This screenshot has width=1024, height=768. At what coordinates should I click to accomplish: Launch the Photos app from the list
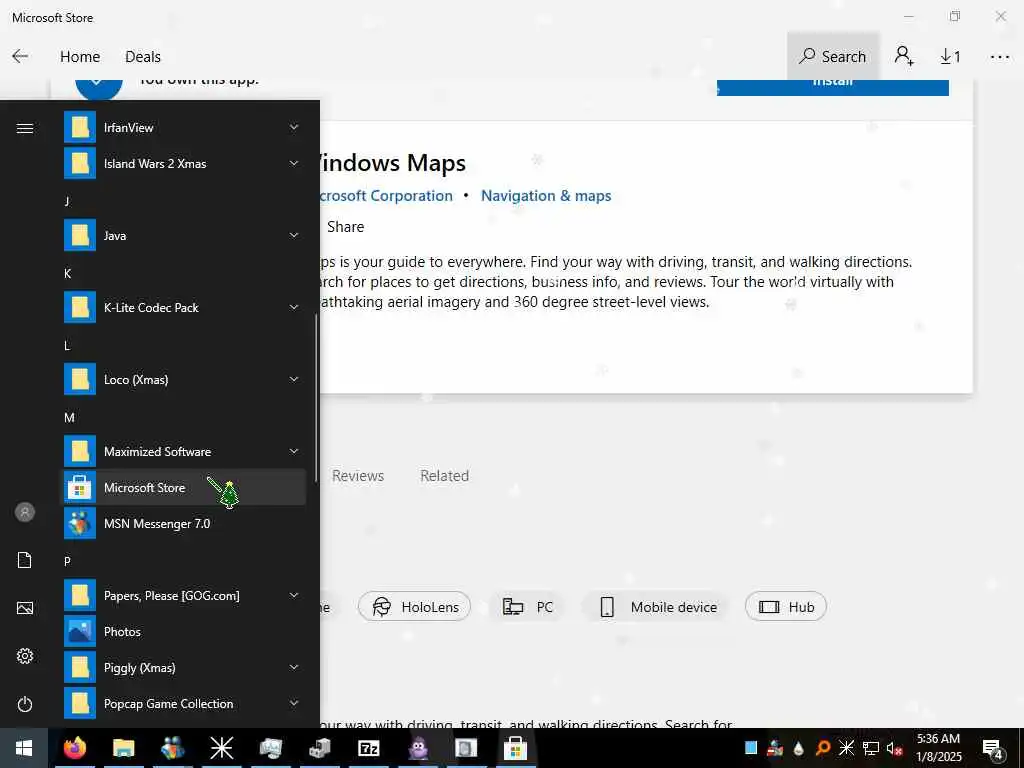(184, 632)
